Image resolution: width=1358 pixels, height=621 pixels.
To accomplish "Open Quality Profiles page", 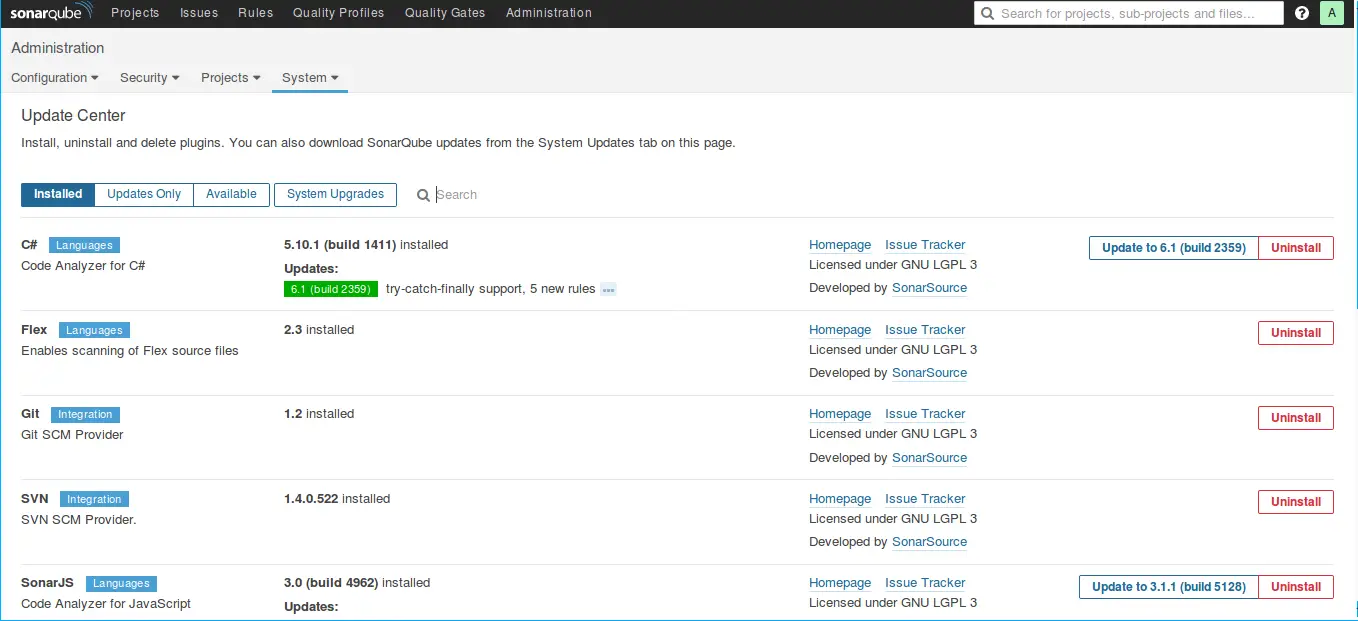I will point(338,13).
